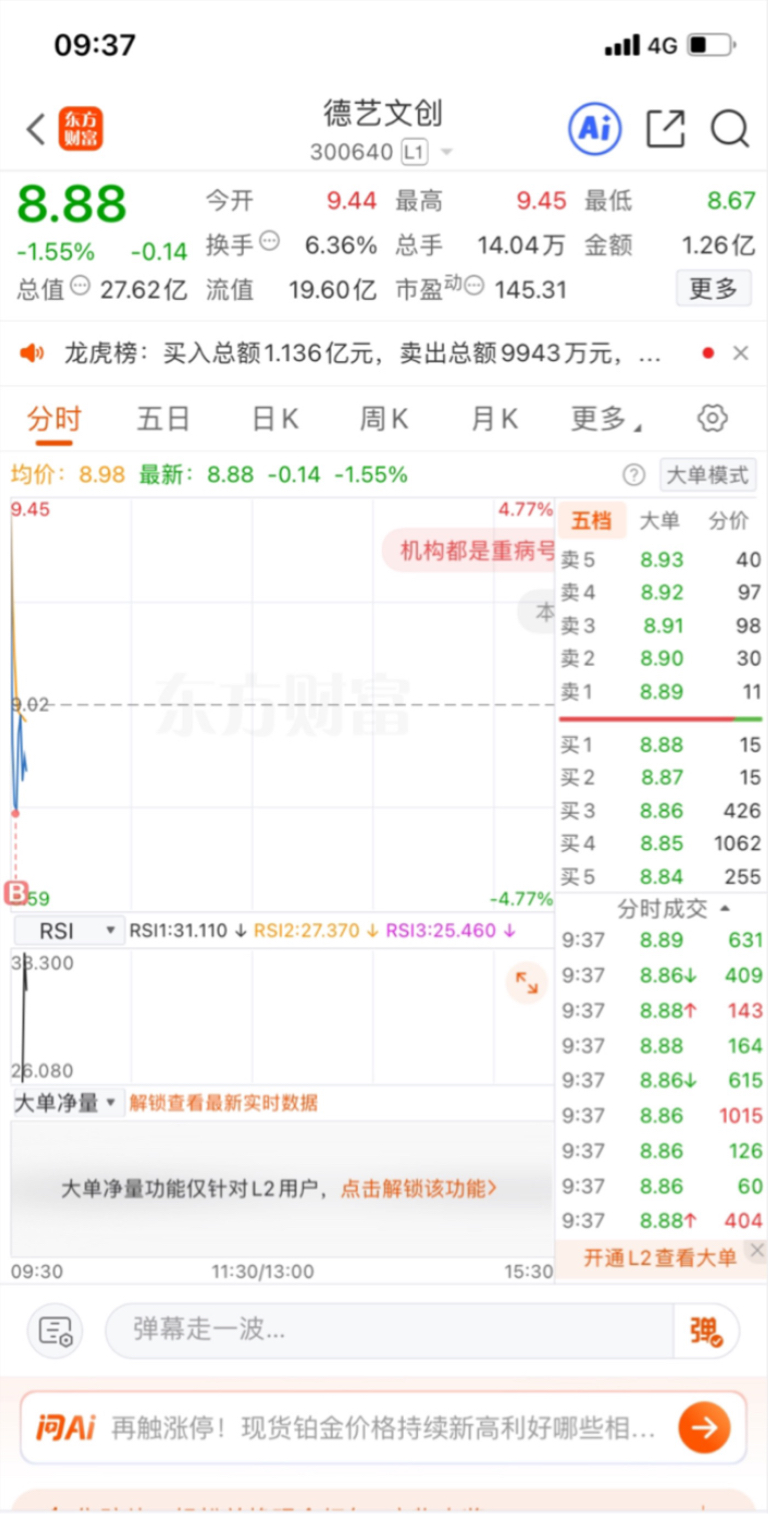Send barrage with 弹 button
Screen dimensions: 768x1514
[x=706, y=1331]
